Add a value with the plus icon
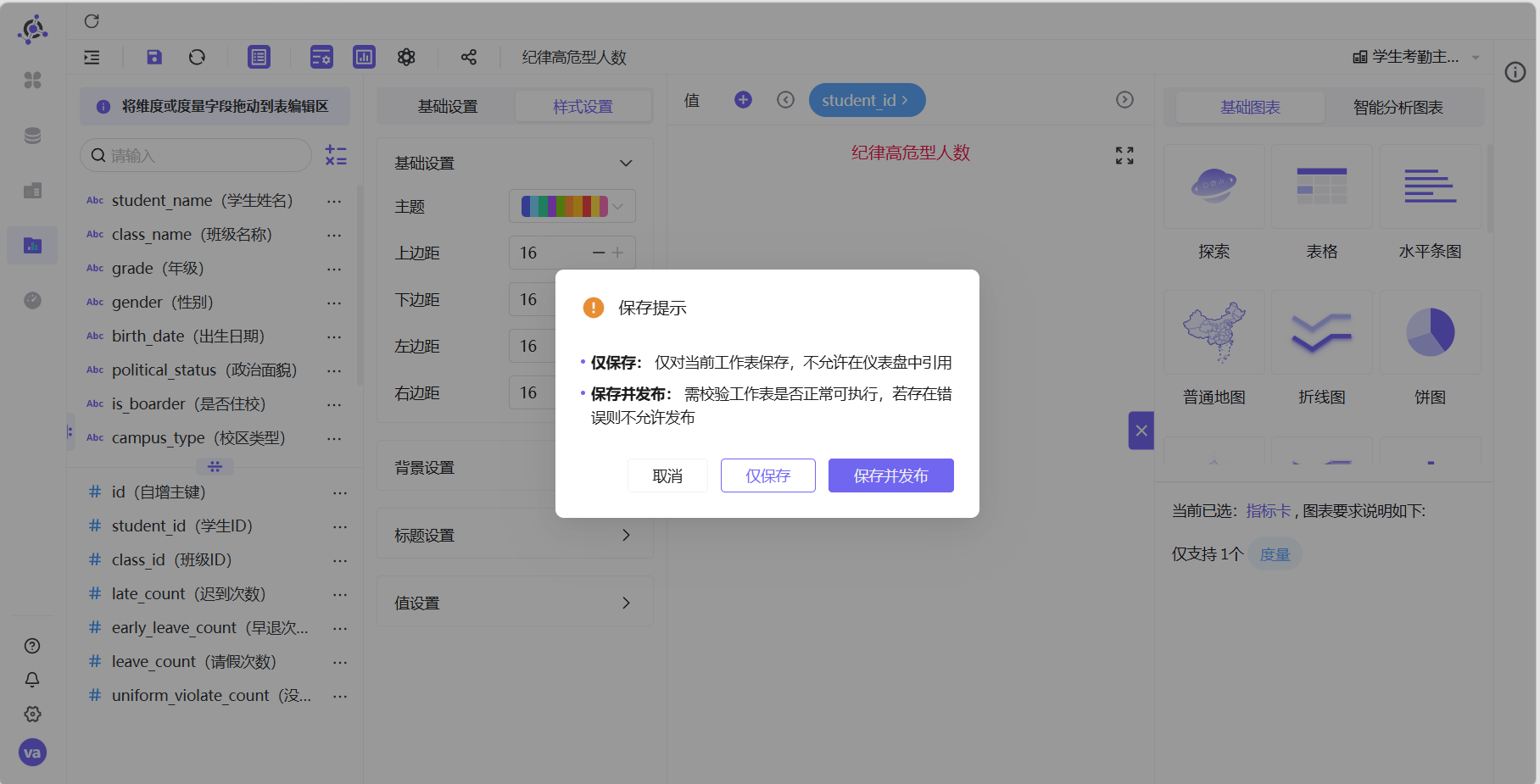 pyautogui.click(x=743, y=100)
